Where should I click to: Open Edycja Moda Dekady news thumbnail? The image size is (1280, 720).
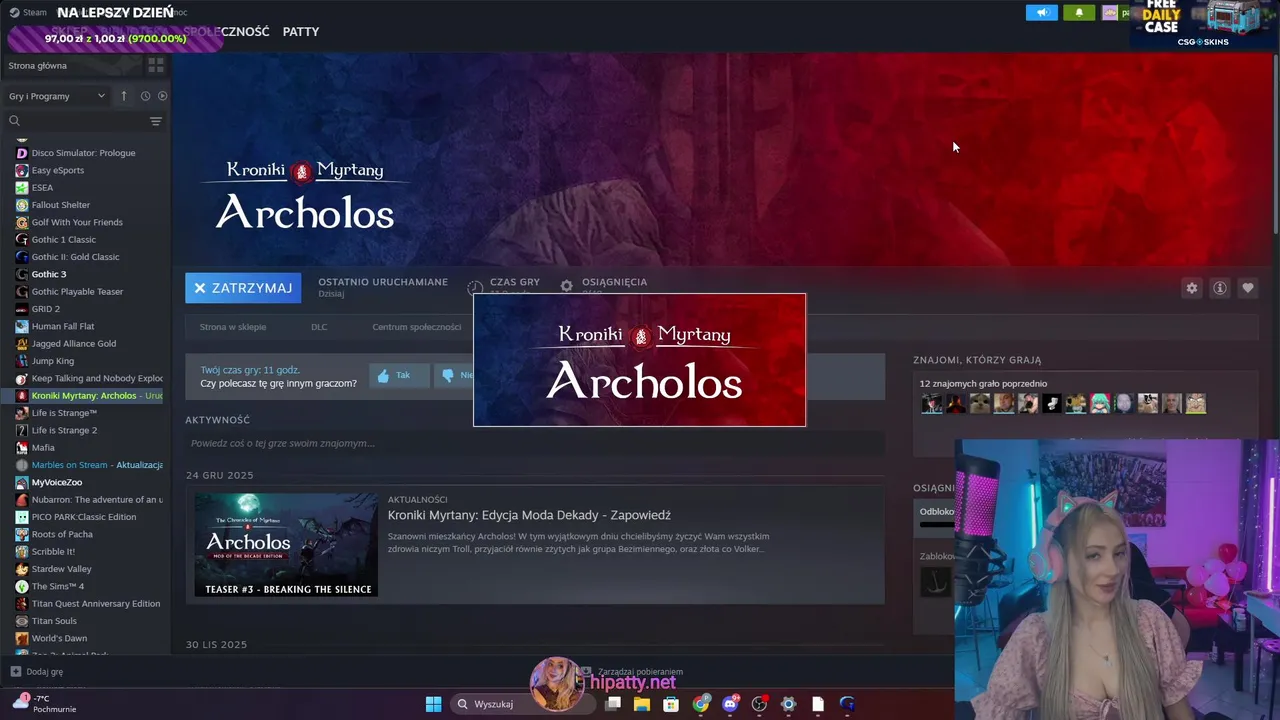point(286,545)
